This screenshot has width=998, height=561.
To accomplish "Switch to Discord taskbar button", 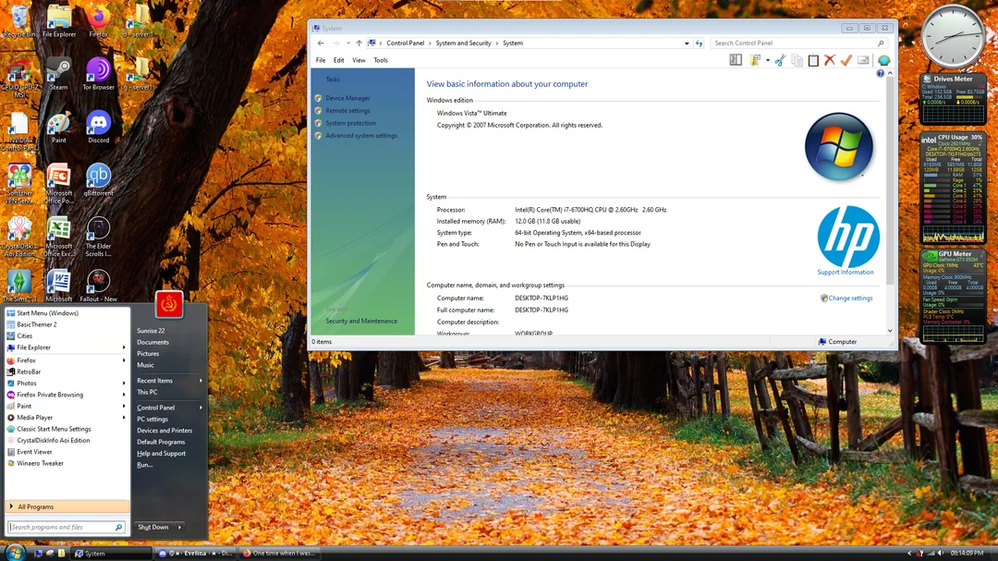I will click(195, 553).
